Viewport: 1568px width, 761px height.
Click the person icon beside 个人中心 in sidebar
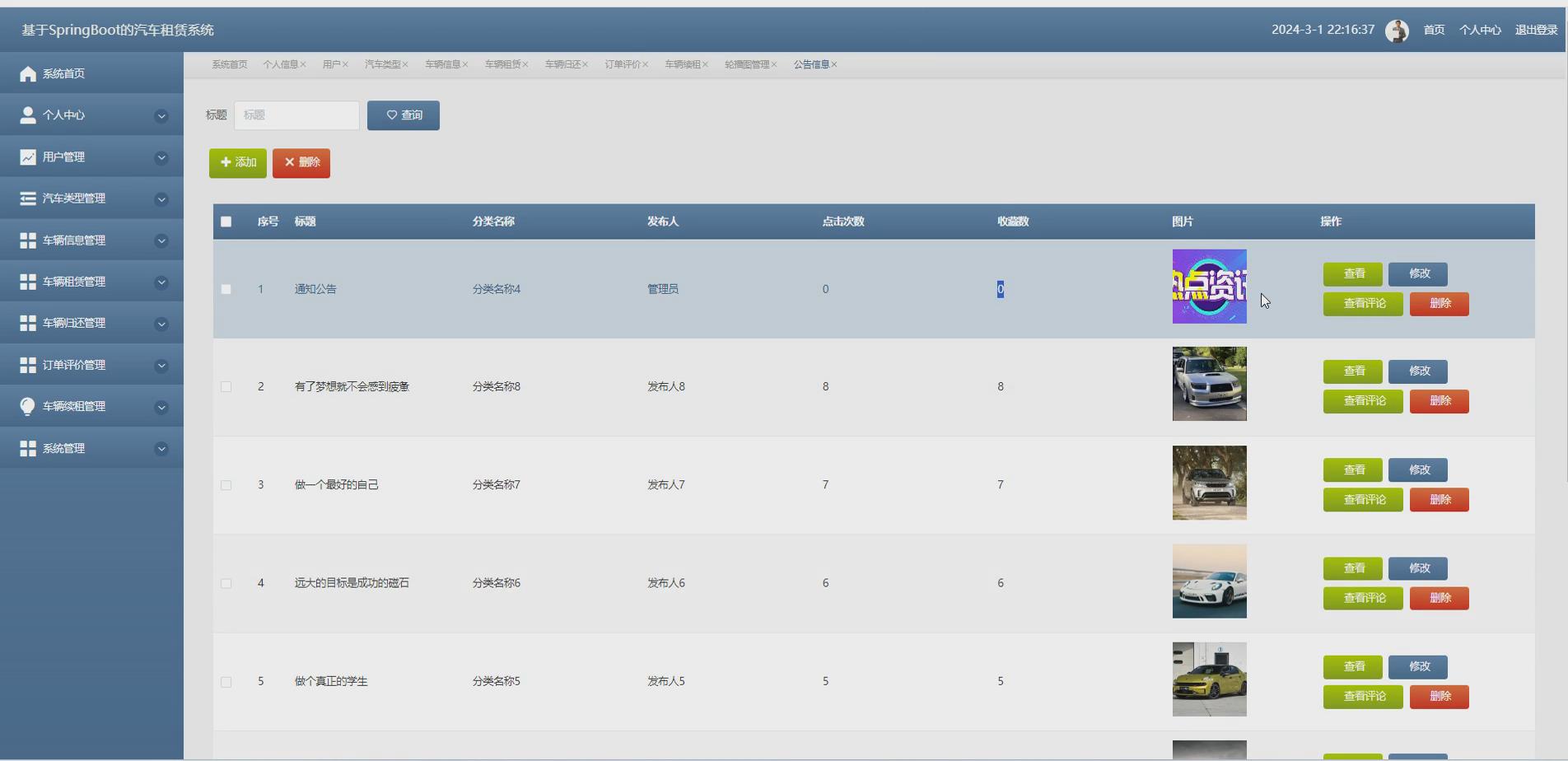coord(28,115)
